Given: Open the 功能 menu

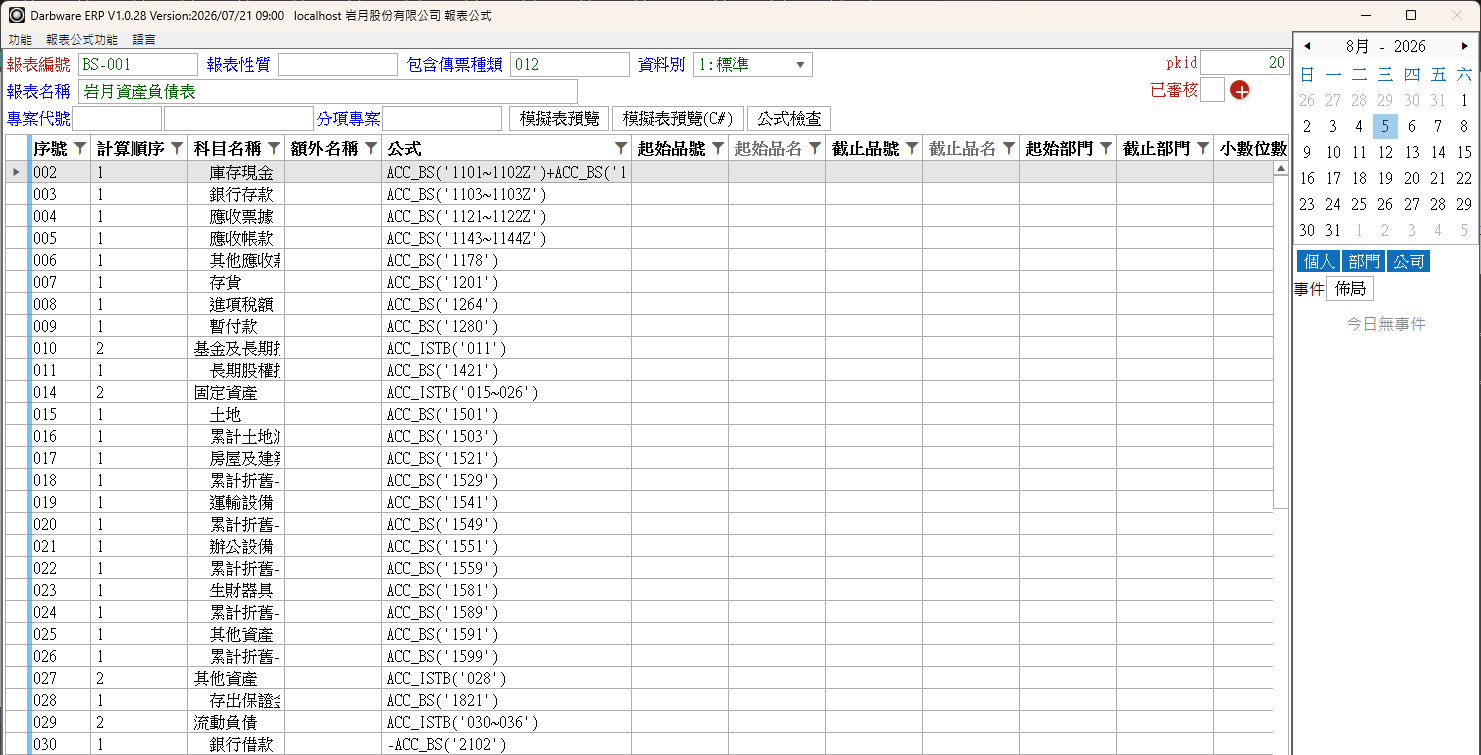Looking at the screenshot, I should 20,40.
